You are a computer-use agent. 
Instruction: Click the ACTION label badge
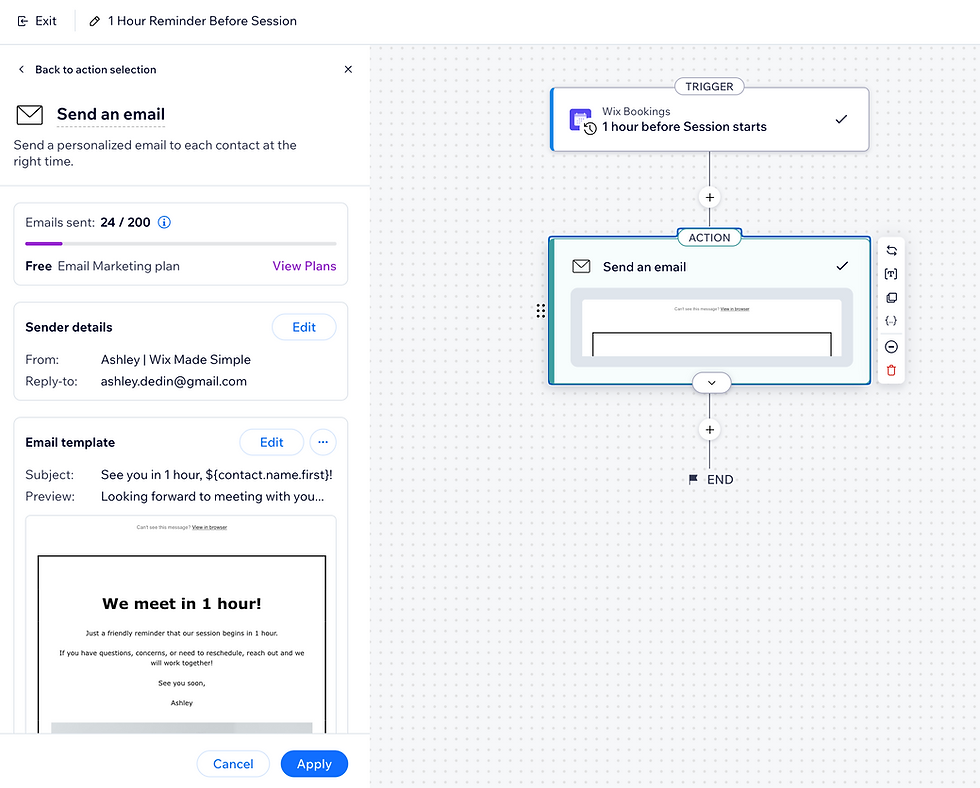(709, 237)
